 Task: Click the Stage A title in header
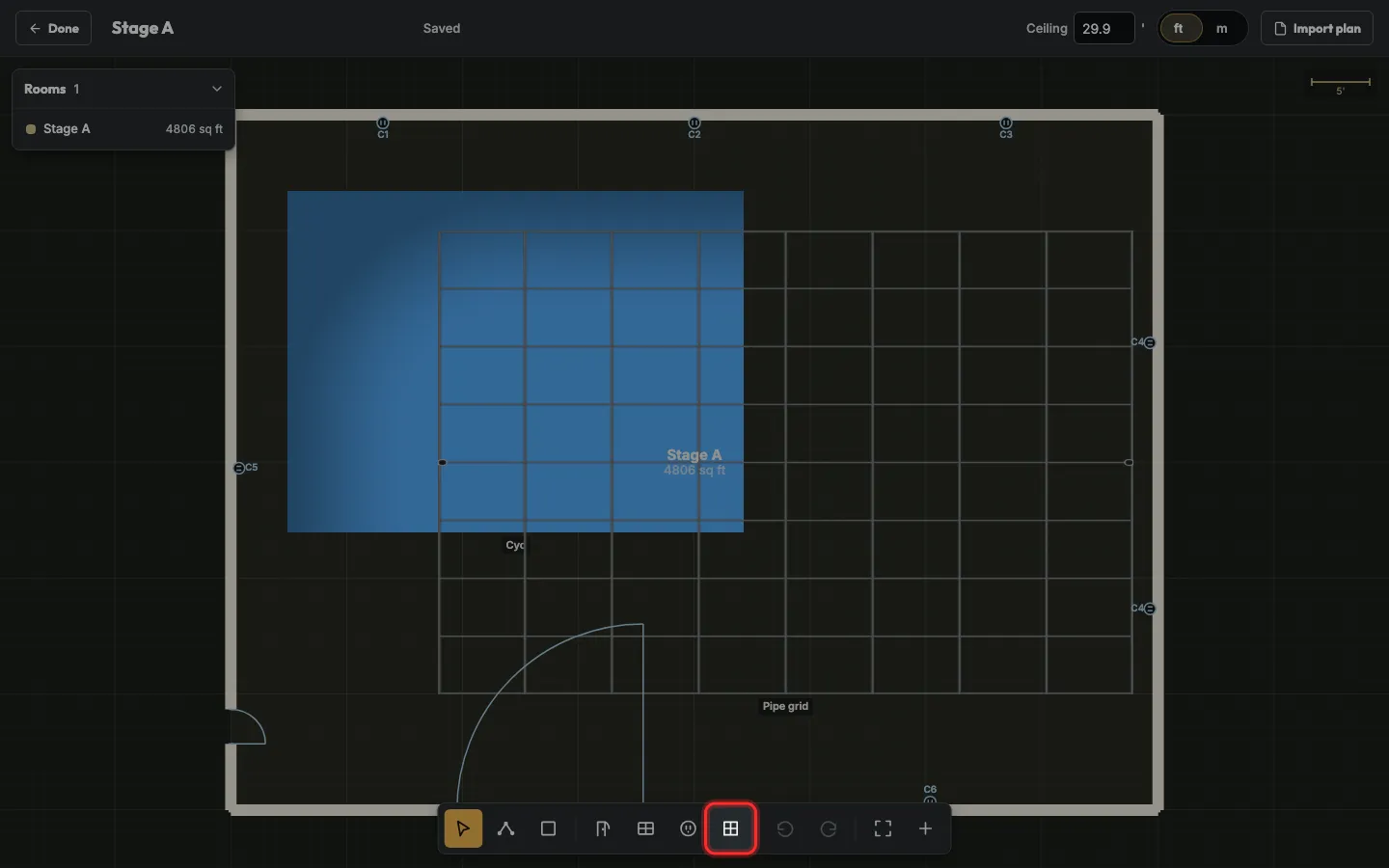coord(143,28)
